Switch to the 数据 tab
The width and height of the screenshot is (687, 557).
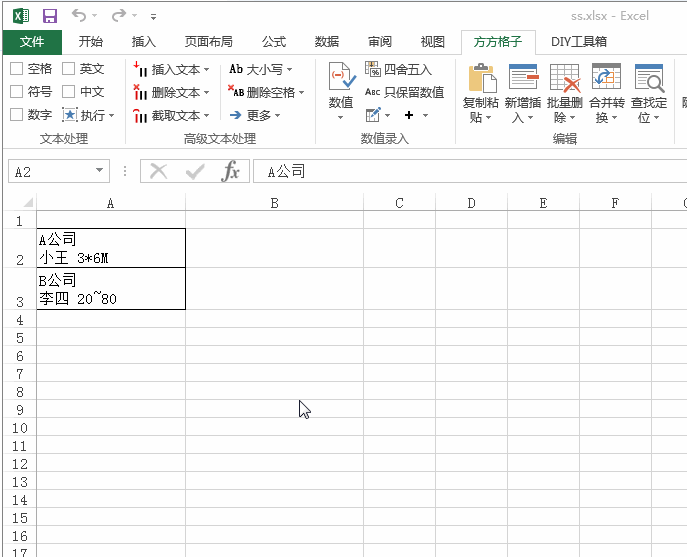[x=327, y=42]
